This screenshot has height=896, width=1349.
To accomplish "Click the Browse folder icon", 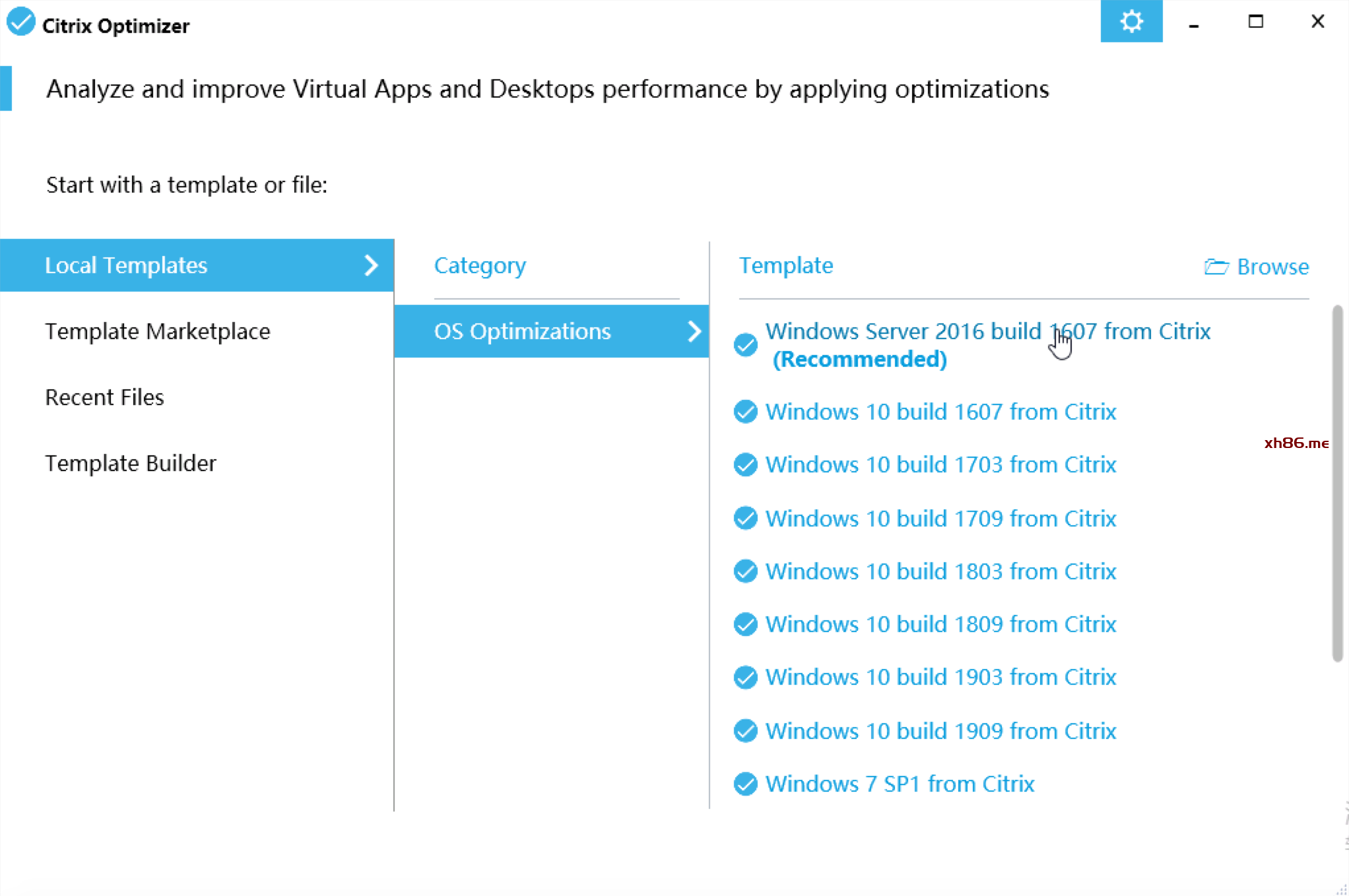I will pos(1216,267).
